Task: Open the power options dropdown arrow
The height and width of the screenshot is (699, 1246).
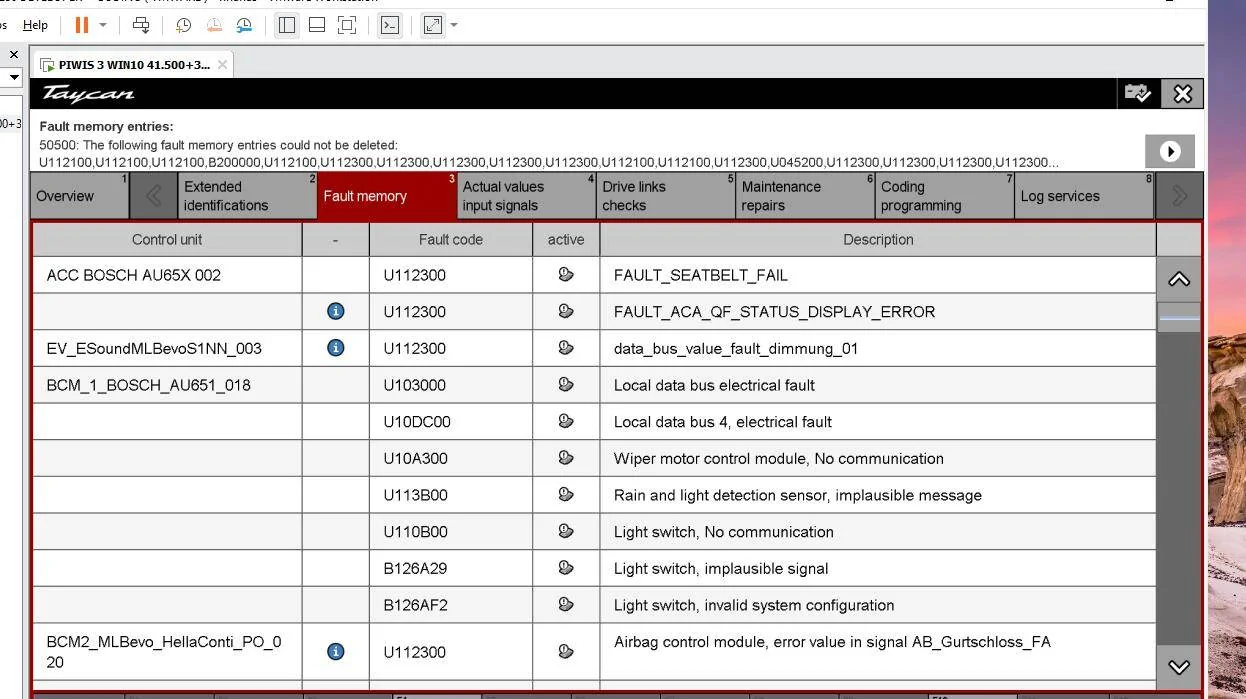Action: coord(103,25)
